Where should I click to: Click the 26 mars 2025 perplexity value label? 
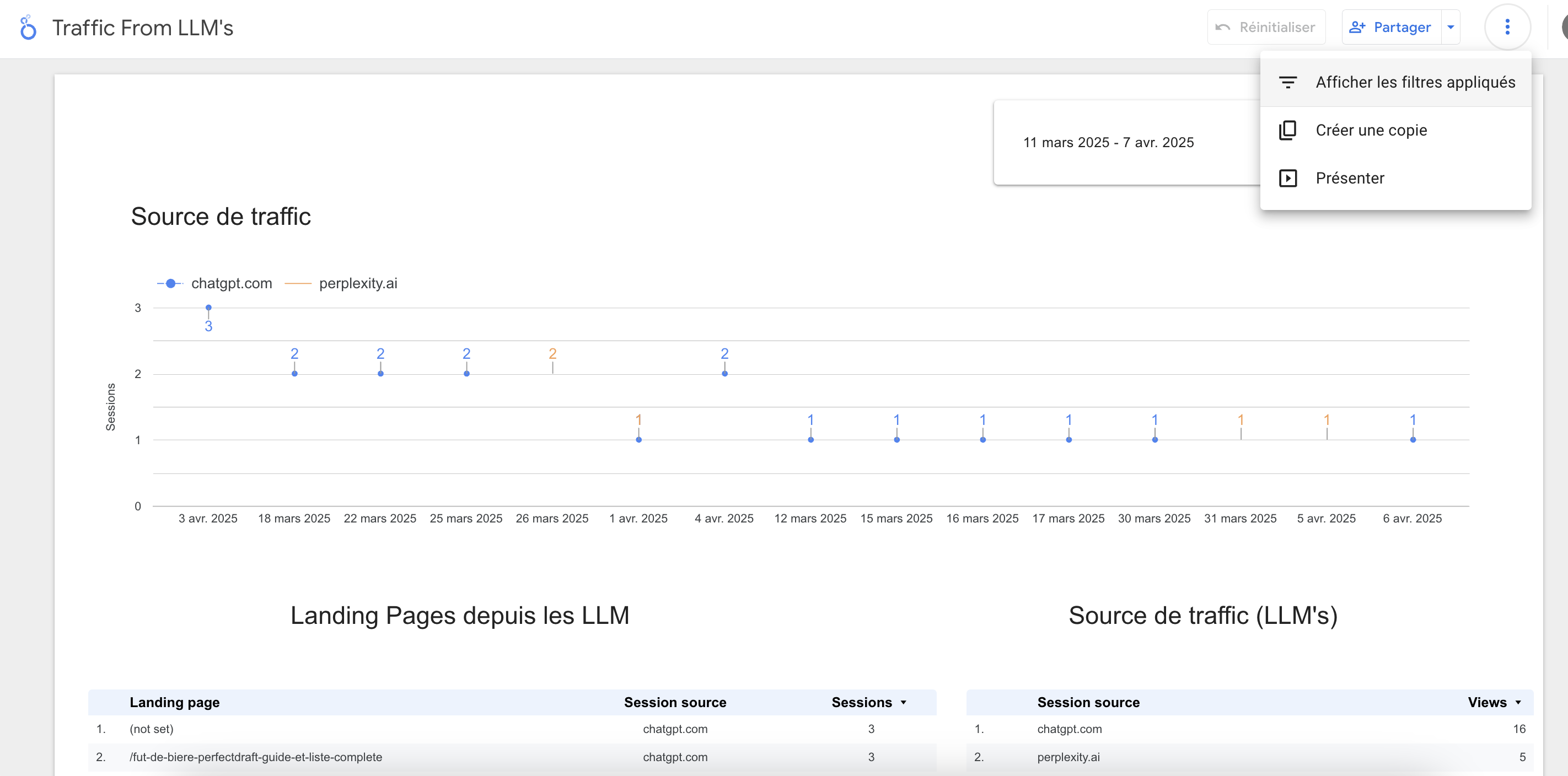(x=552, y=354)
